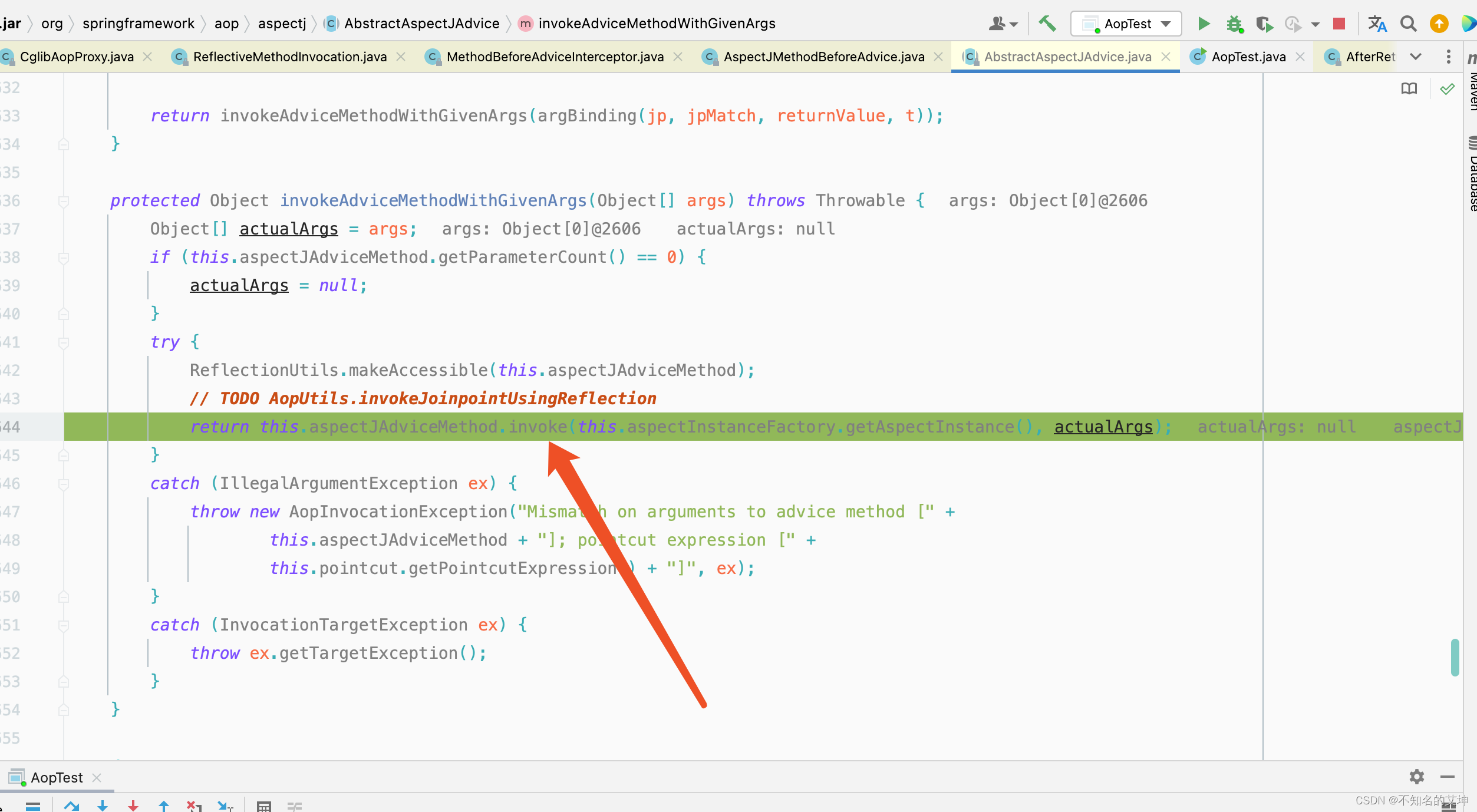Click the TODO AopUtils comment line
The image size is (1477, 812).
[423, 398]
